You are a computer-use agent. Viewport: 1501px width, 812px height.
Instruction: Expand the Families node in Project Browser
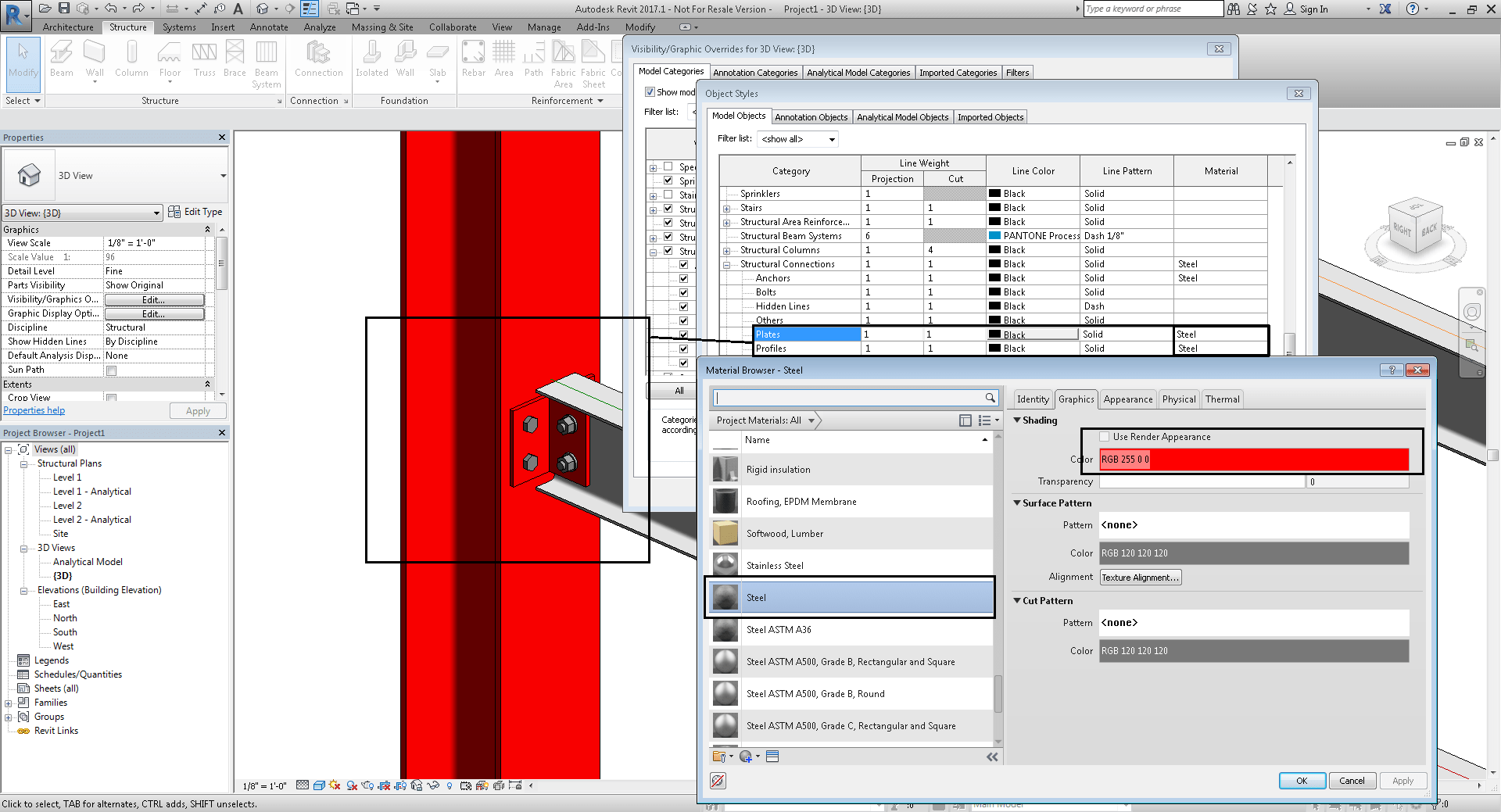point(8,703)
